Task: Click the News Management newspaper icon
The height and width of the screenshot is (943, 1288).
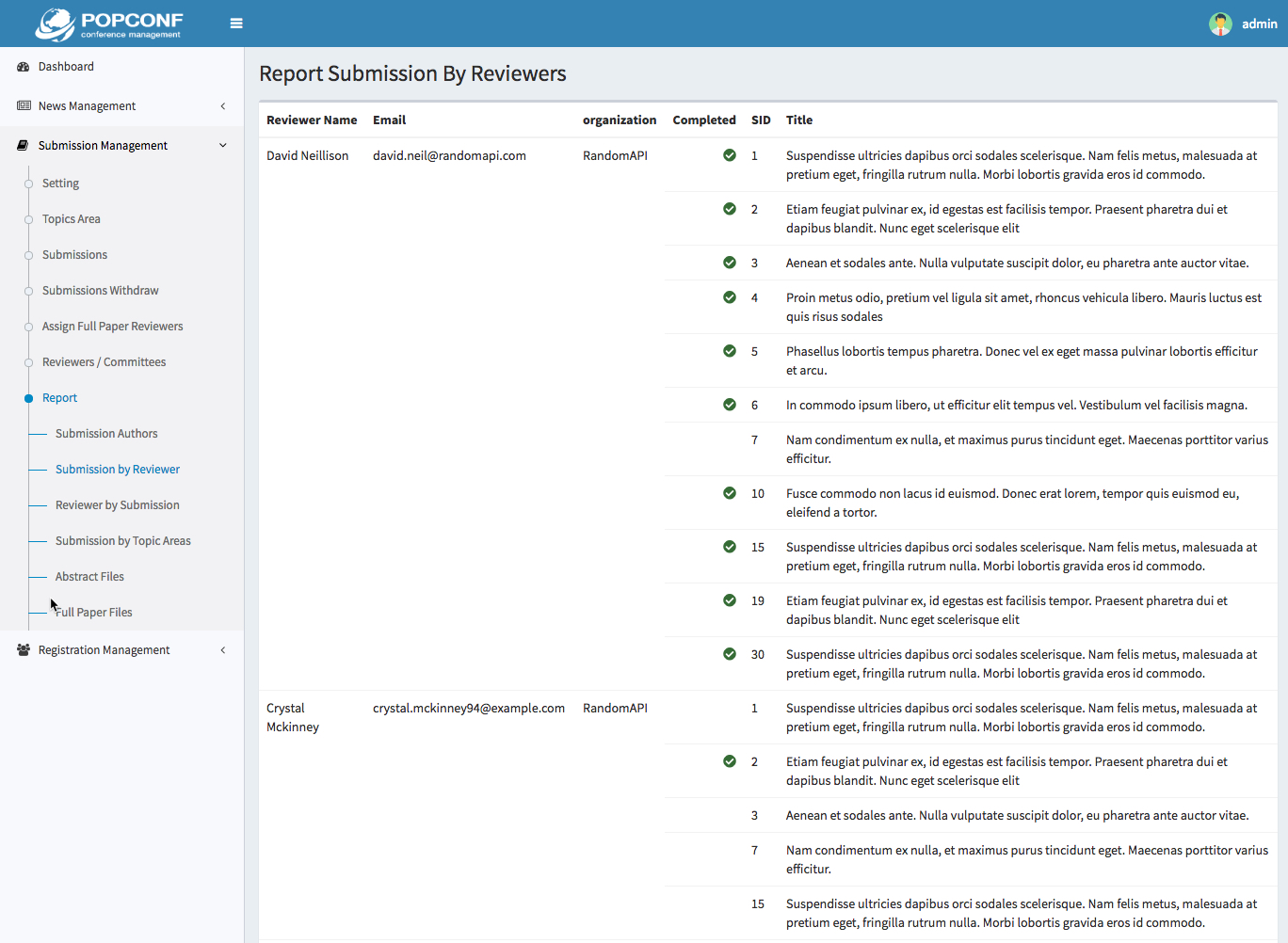Action: (24, 106)
